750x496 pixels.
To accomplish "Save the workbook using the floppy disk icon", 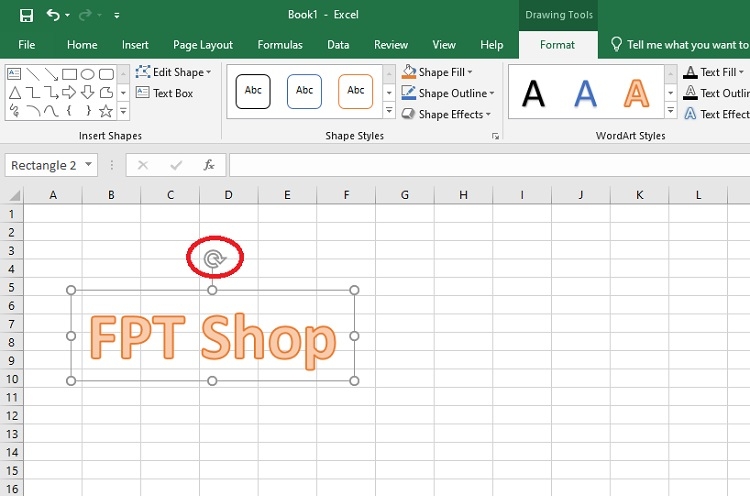I will point(26,15).
